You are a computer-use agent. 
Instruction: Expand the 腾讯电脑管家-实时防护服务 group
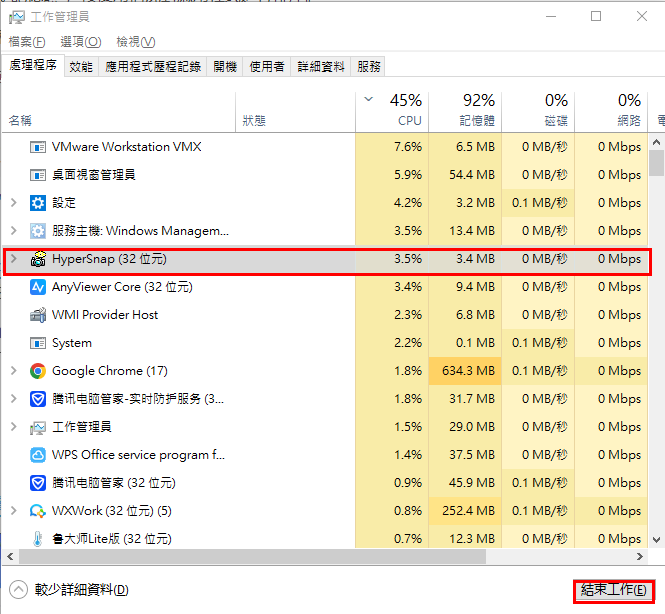click(14, 399)
